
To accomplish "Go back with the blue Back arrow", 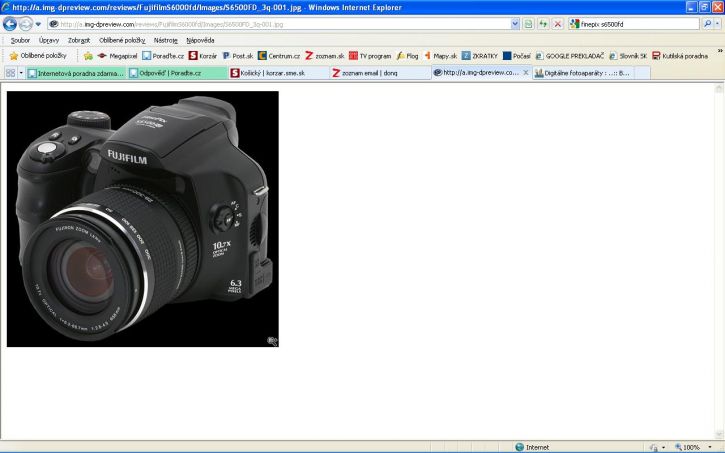I will point(10,24).
